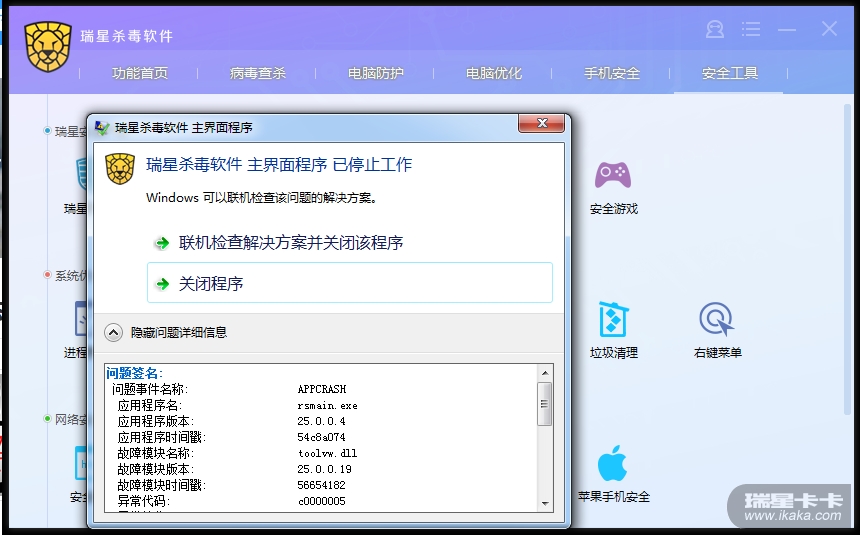Click details list scroll up arrow

coord(545,373)
